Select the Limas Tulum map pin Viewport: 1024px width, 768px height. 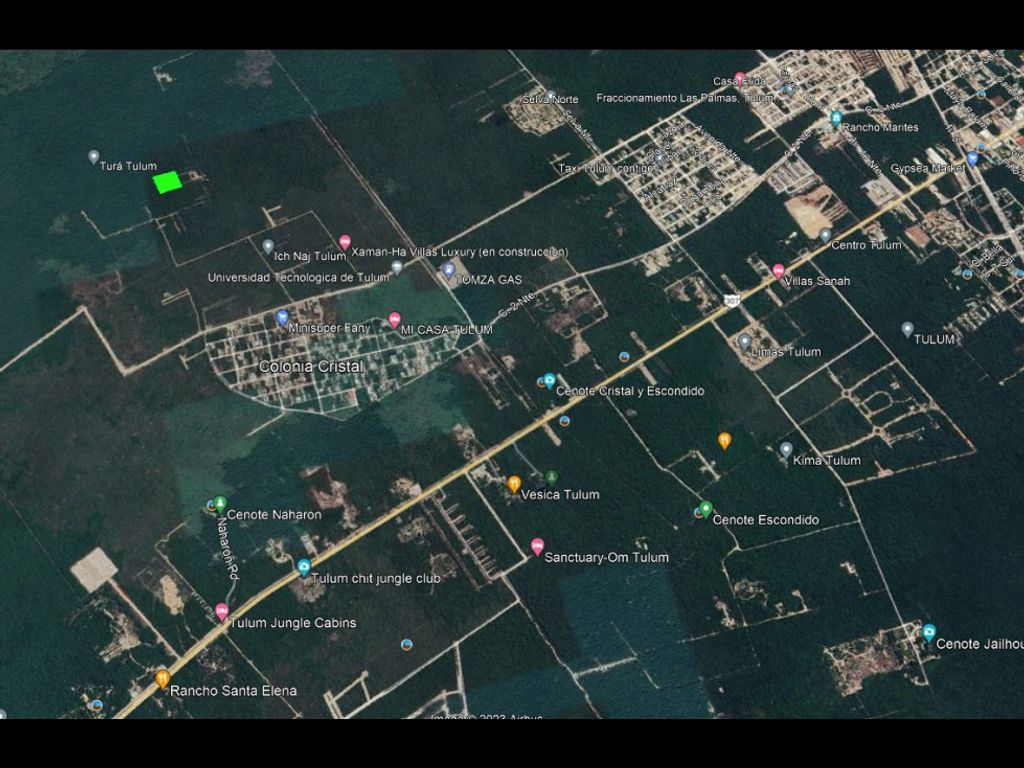(744, 342)
